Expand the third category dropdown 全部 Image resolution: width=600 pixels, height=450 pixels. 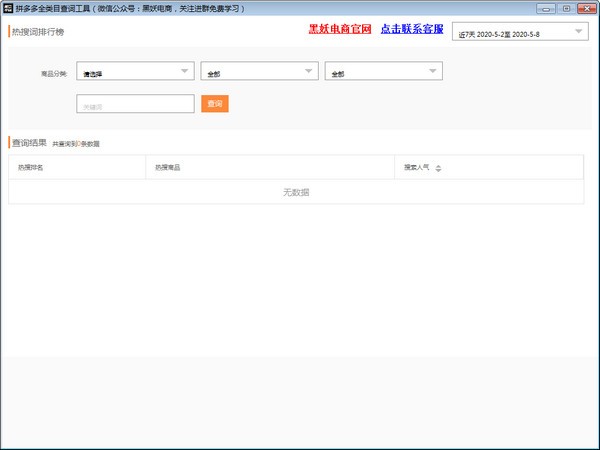(x=383, y=72)
